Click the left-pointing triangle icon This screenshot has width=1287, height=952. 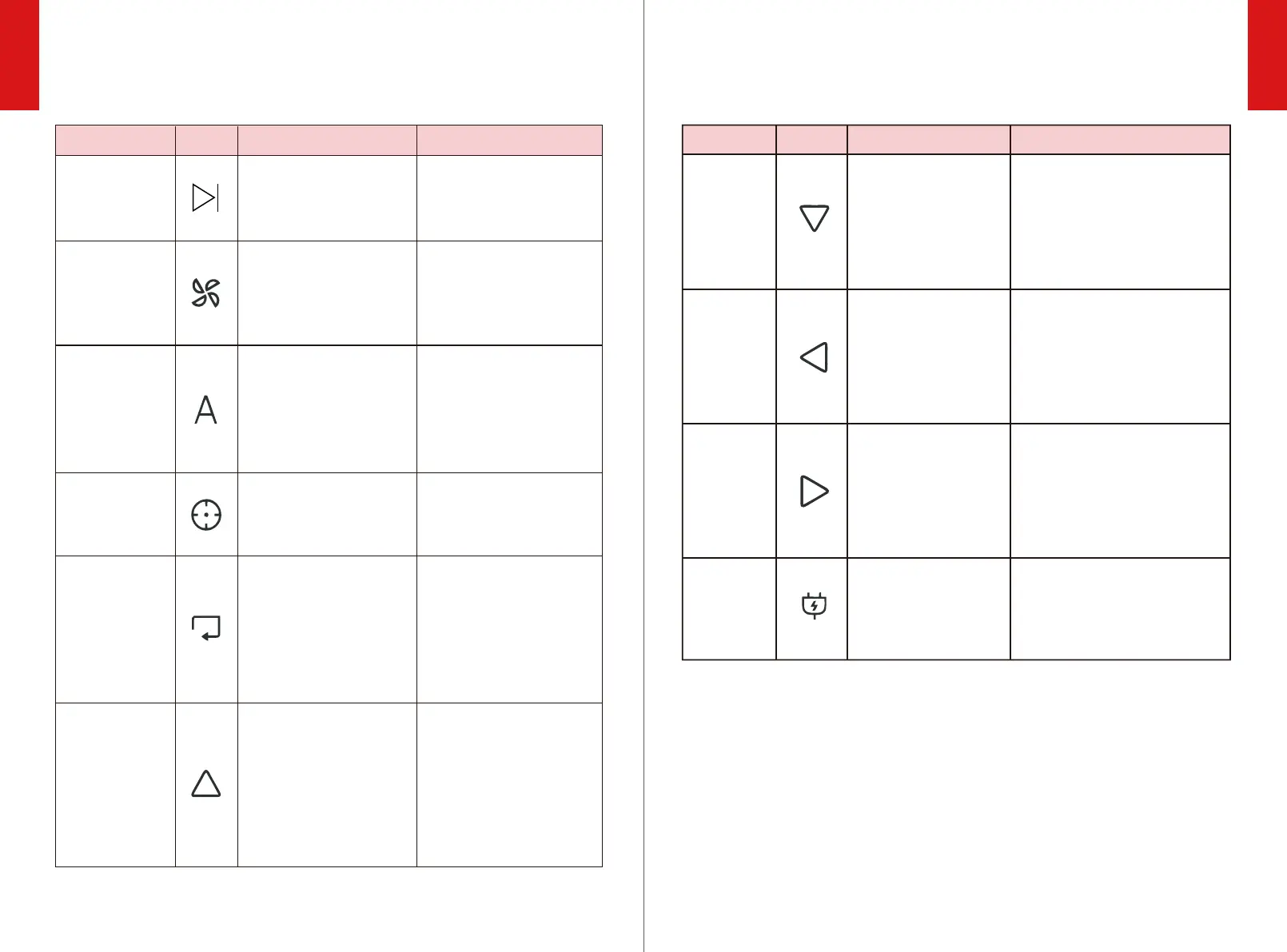coord(814,357)
